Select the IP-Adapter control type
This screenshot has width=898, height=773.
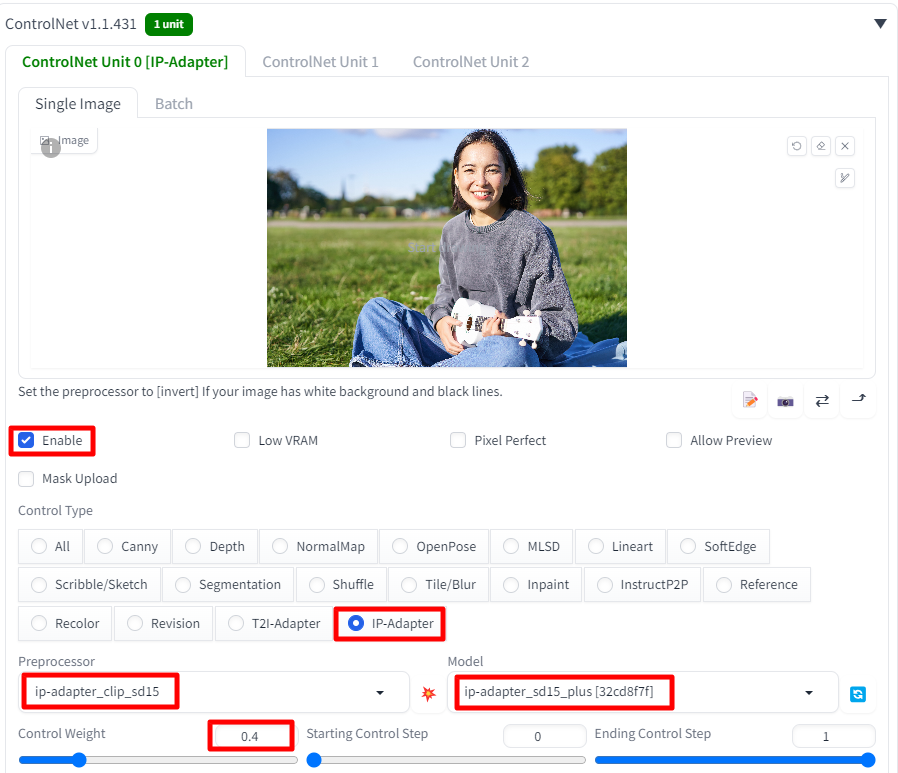tap(390, 623)
